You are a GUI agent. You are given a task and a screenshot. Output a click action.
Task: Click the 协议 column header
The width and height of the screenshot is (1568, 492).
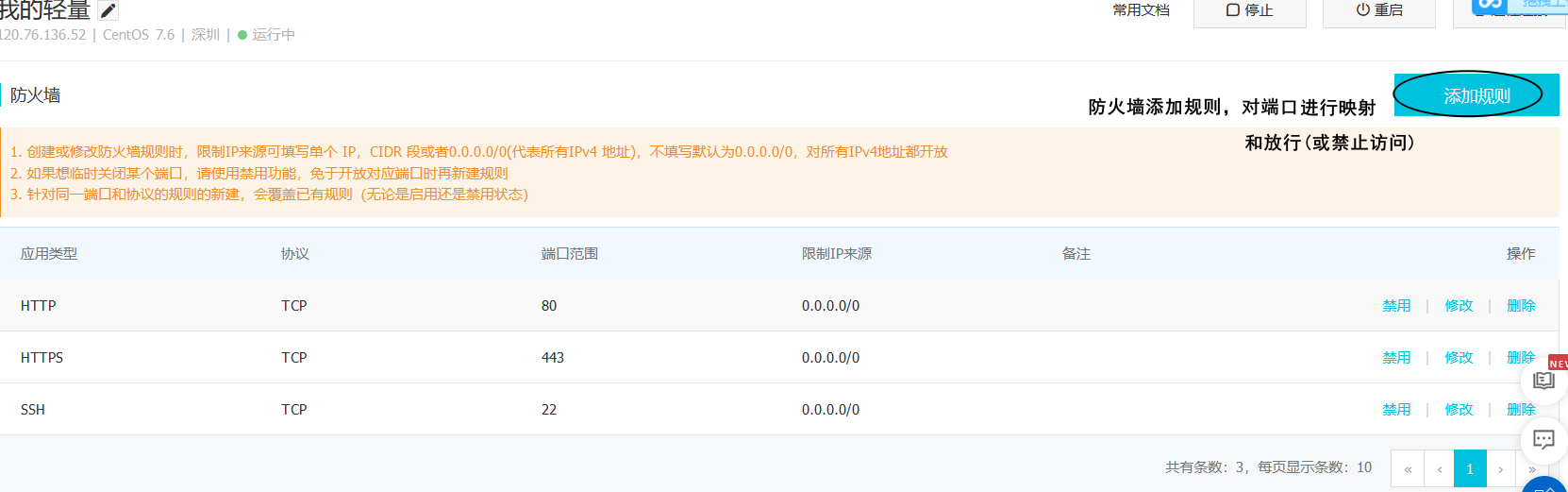(x=295, y=254)
